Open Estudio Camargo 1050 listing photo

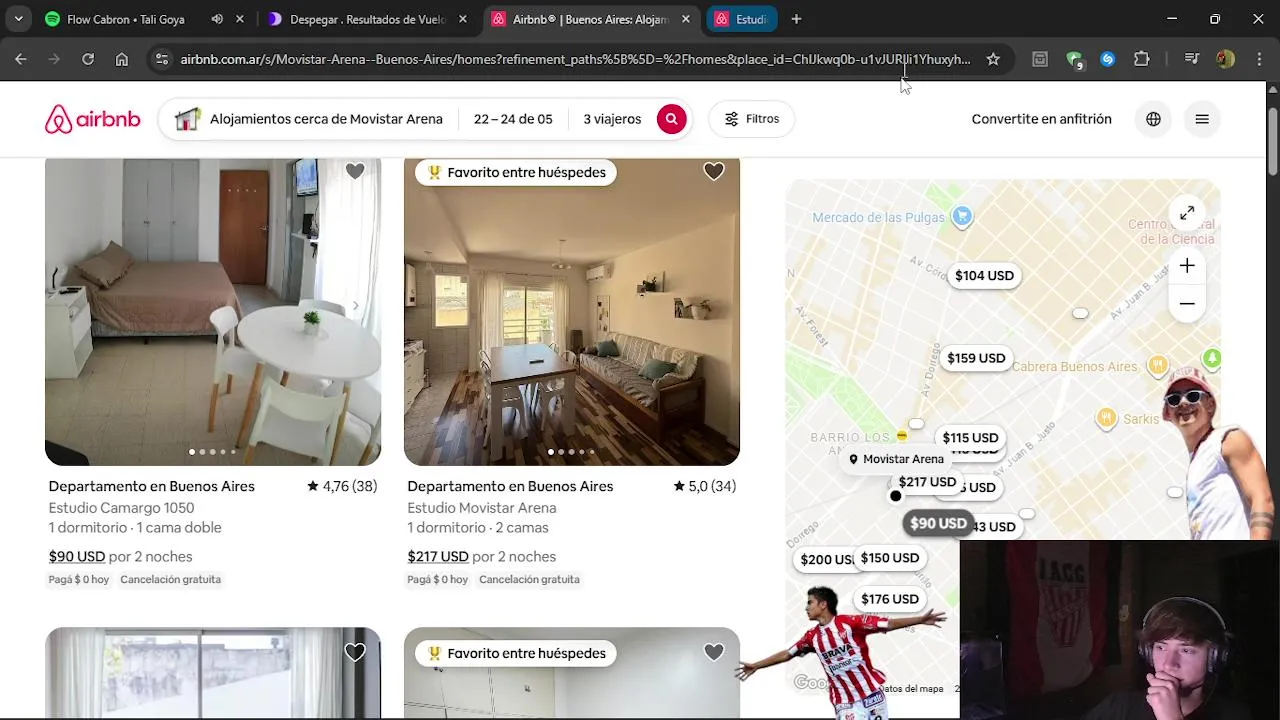click(213, 311)
